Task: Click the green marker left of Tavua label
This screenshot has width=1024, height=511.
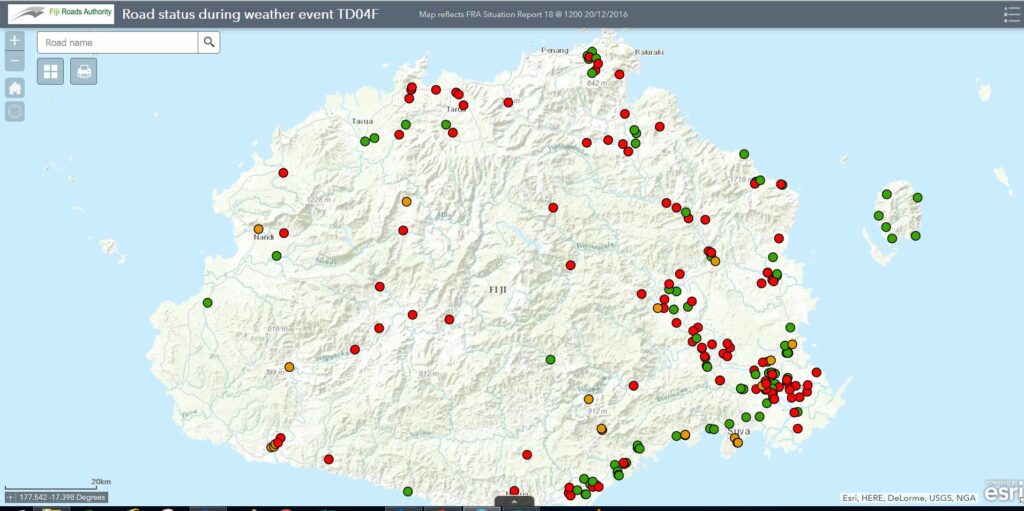Action: tap(365, 141)
